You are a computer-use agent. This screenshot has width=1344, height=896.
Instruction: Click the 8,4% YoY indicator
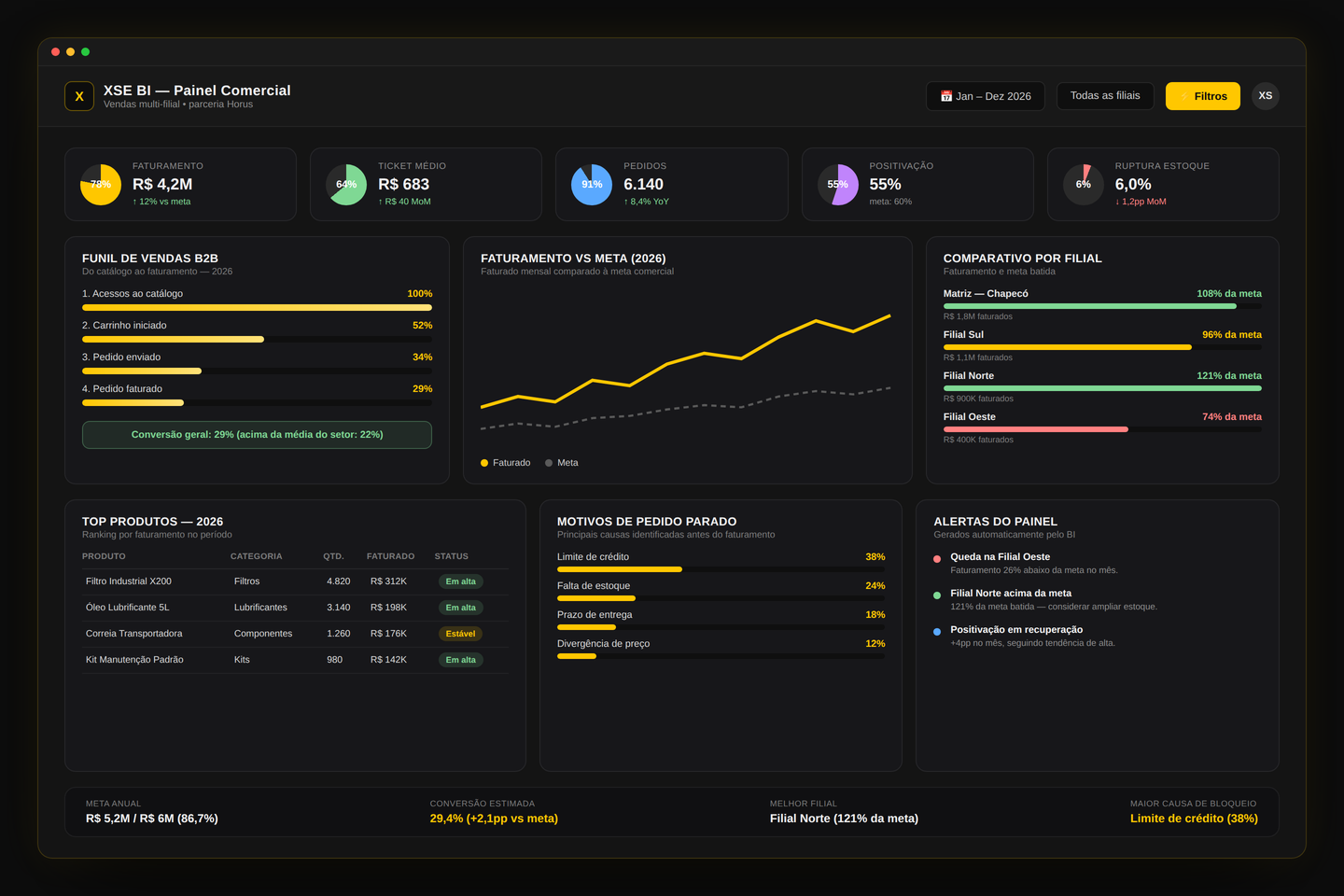[646, 202]
